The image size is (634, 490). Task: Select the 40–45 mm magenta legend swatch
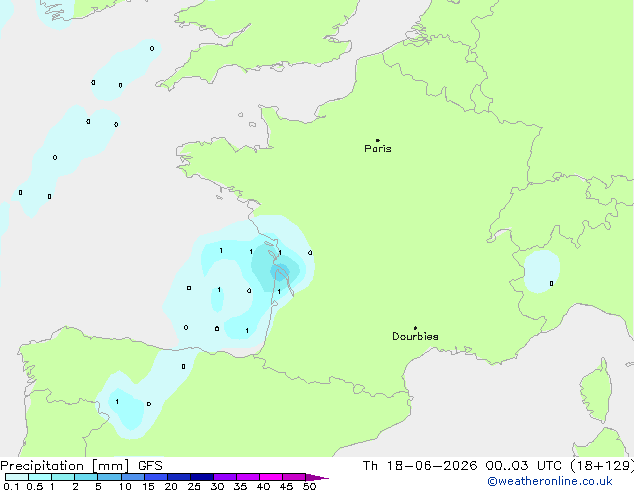[x=271, y=477]
